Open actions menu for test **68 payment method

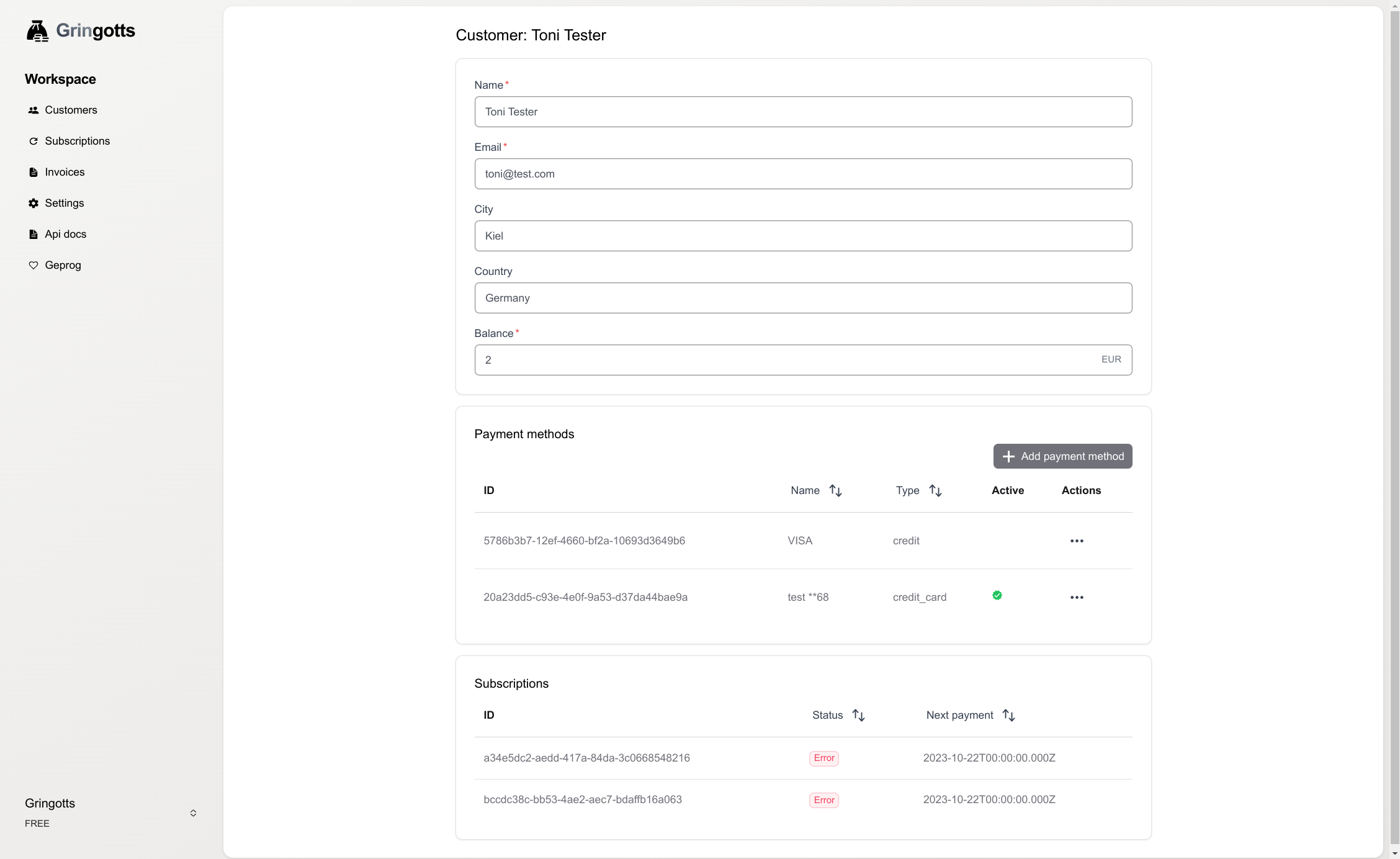click(1077, 597)
